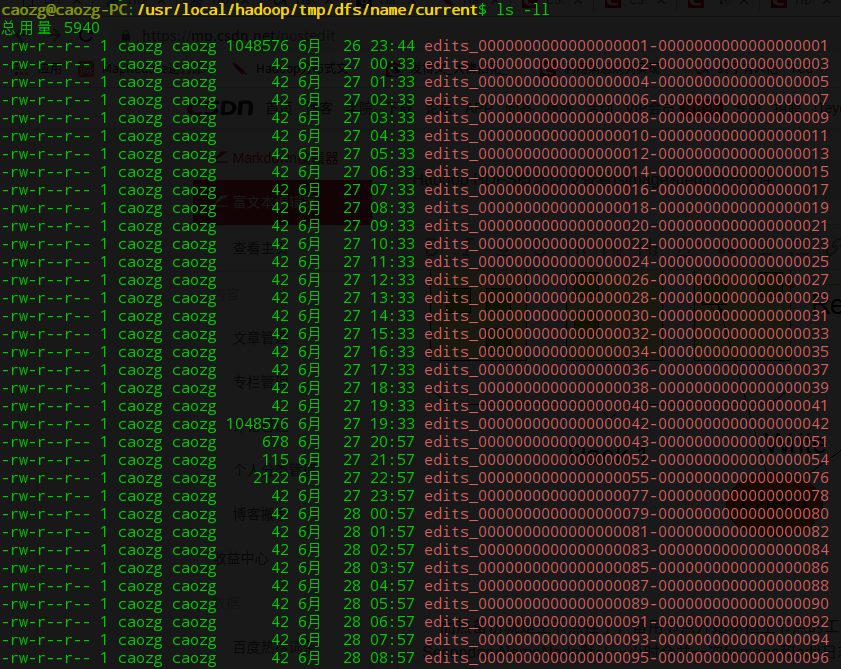
Task: Click the timestamp 07:33
Action: [x=393, y=190]
